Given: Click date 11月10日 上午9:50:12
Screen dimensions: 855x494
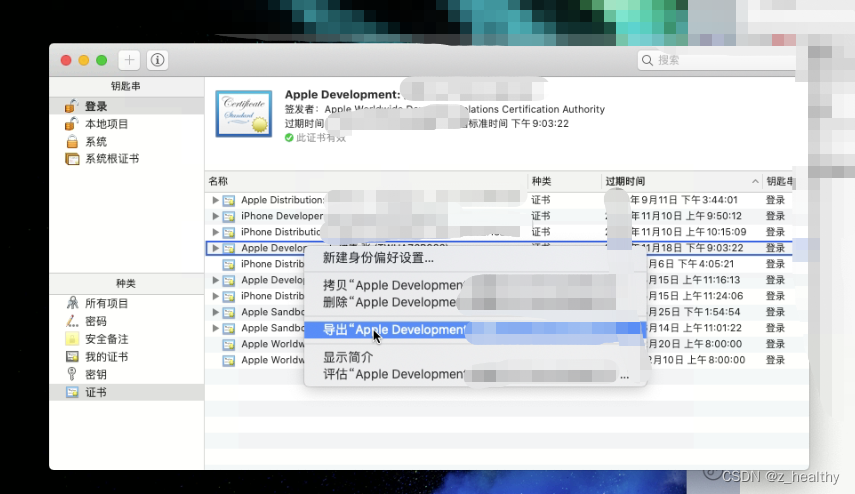Looking at the screenshot, I should [x=686, y=216].
